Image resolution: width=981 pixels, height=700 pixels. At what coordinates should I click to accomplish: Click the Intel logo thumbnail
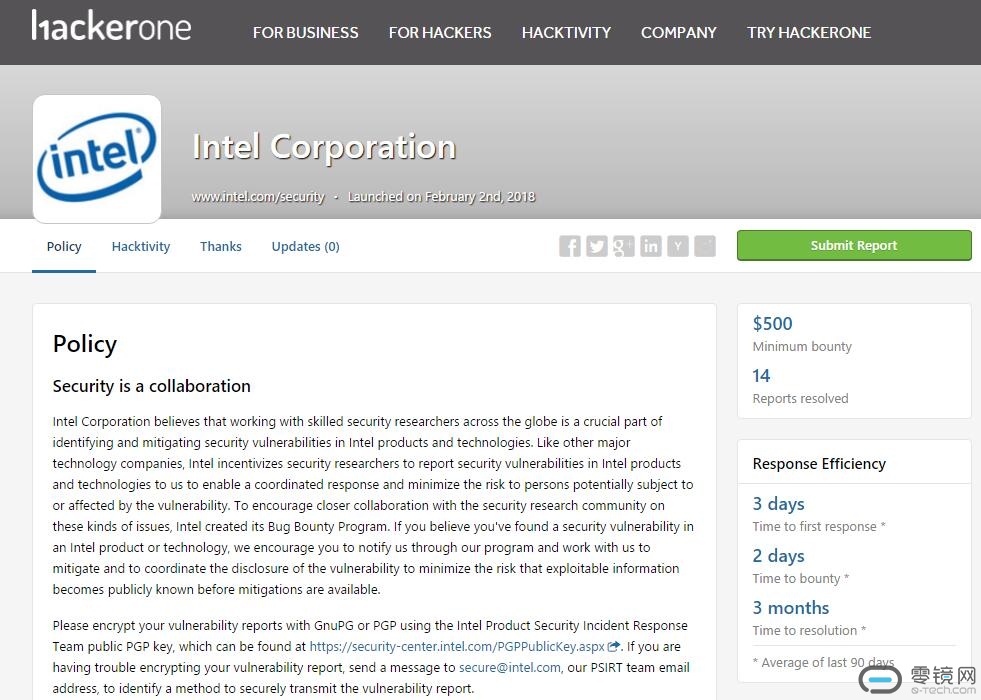pos(97,159)
